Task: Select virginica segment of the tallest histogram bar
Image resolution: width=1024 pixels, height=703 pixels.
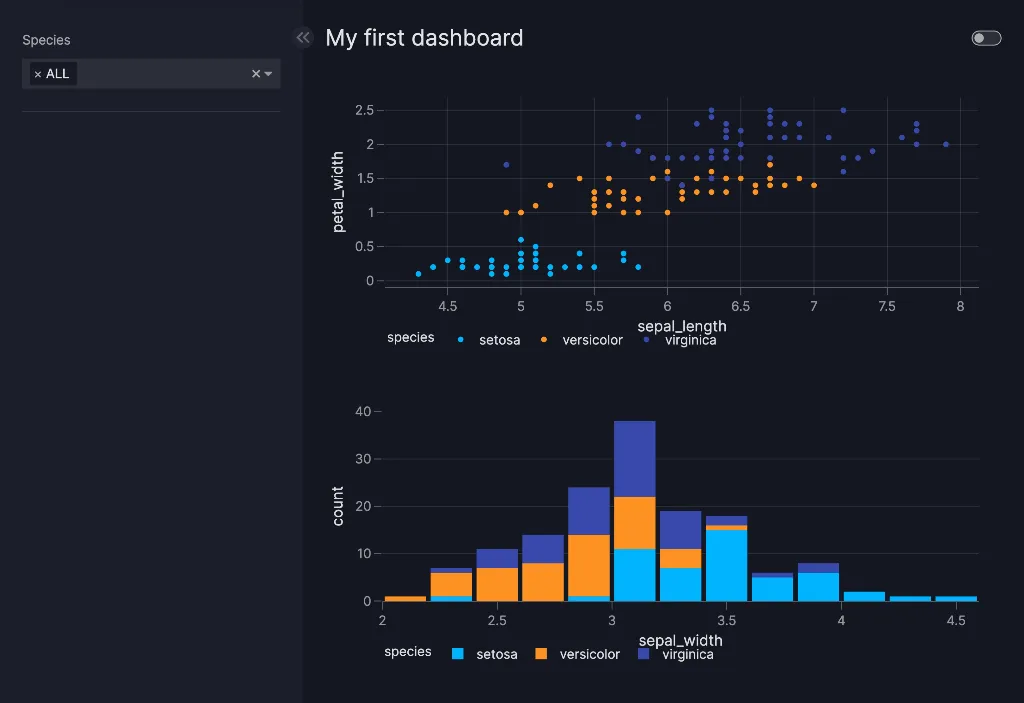Action: [x=634, y=458]
